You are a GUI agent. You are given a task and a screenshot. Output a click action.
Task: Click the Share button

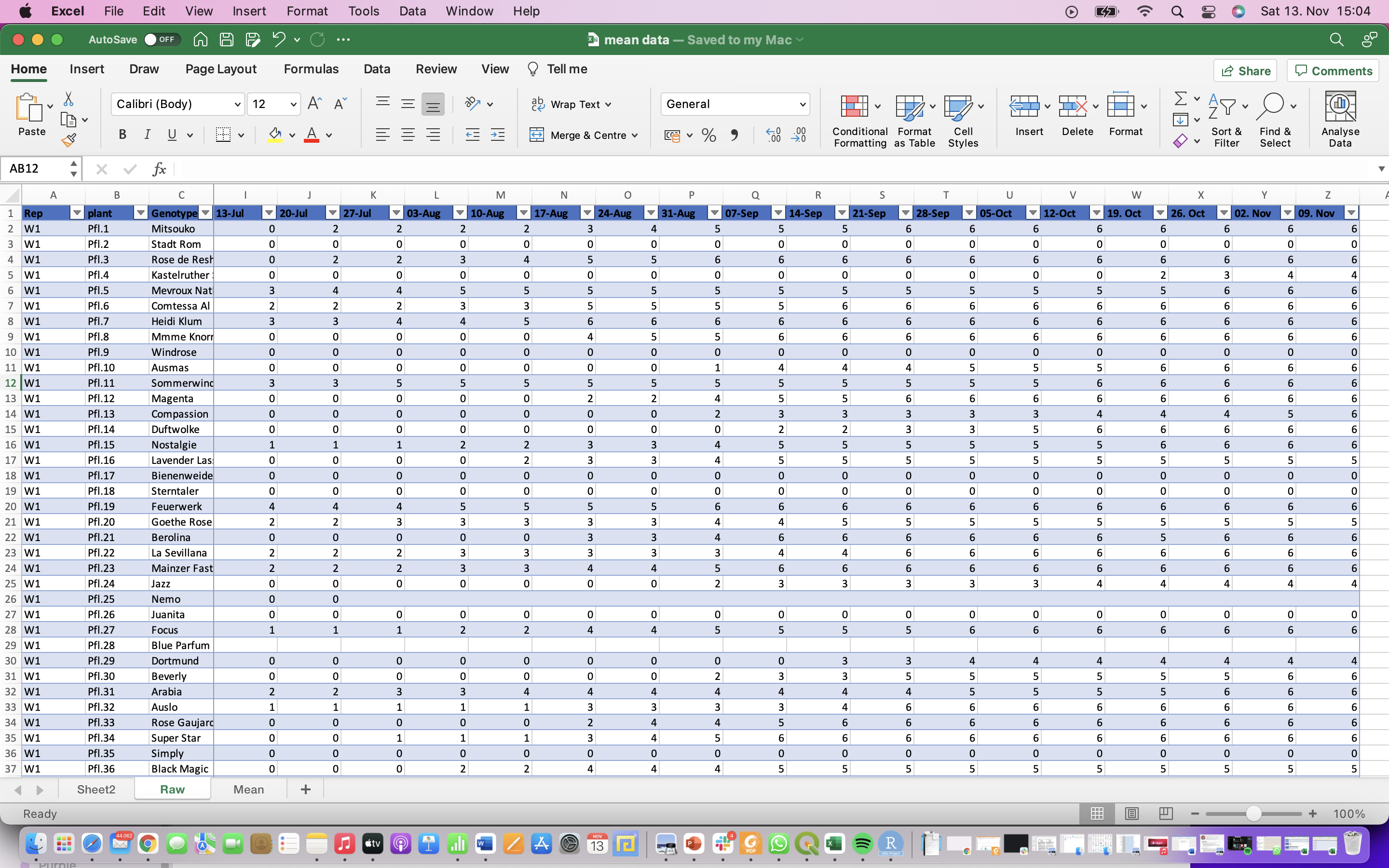coord(1245,70)
